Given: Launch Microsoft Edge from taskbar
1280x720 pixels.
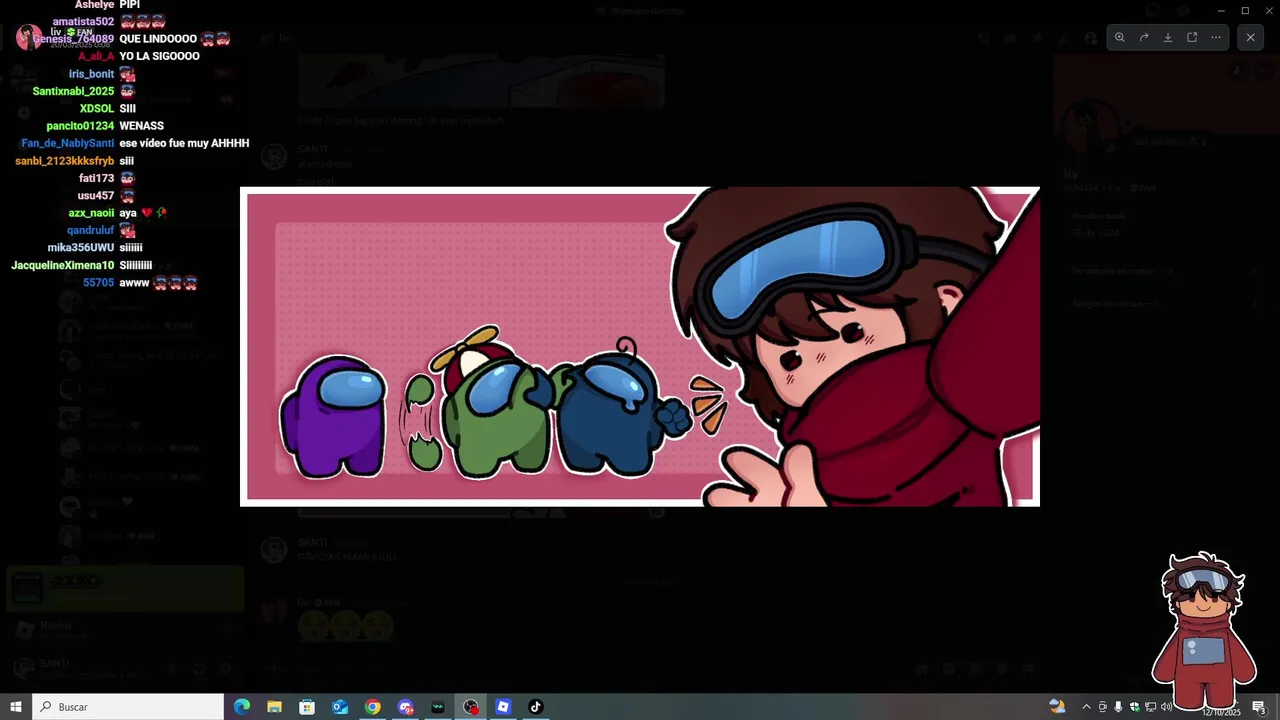Looking at the screenshot, I should [x=242, y=707].
